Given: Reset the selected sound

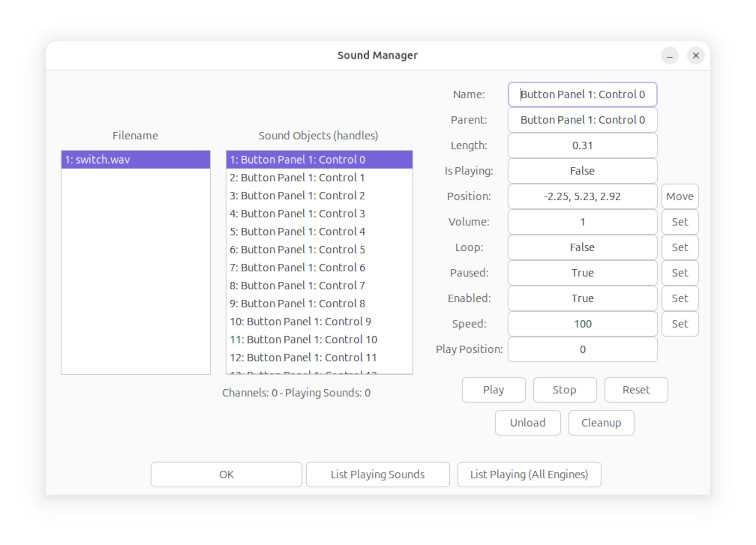Looking at the screenshot, I should pyautogui.click(x=636, y=390).
